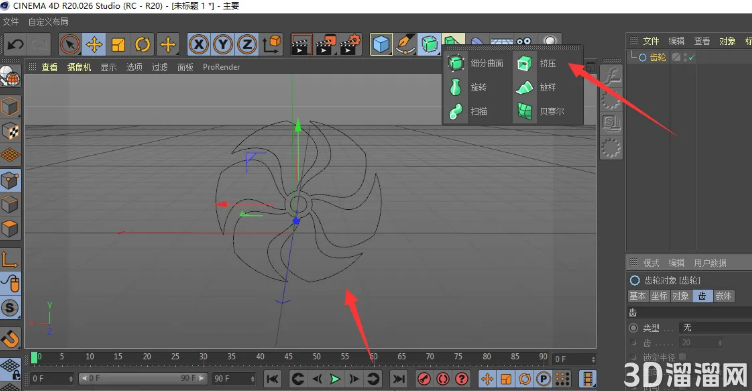Click the timeline start frame 0 F field
This screenshot has height=391, width=752.
(x=51, y=379)
